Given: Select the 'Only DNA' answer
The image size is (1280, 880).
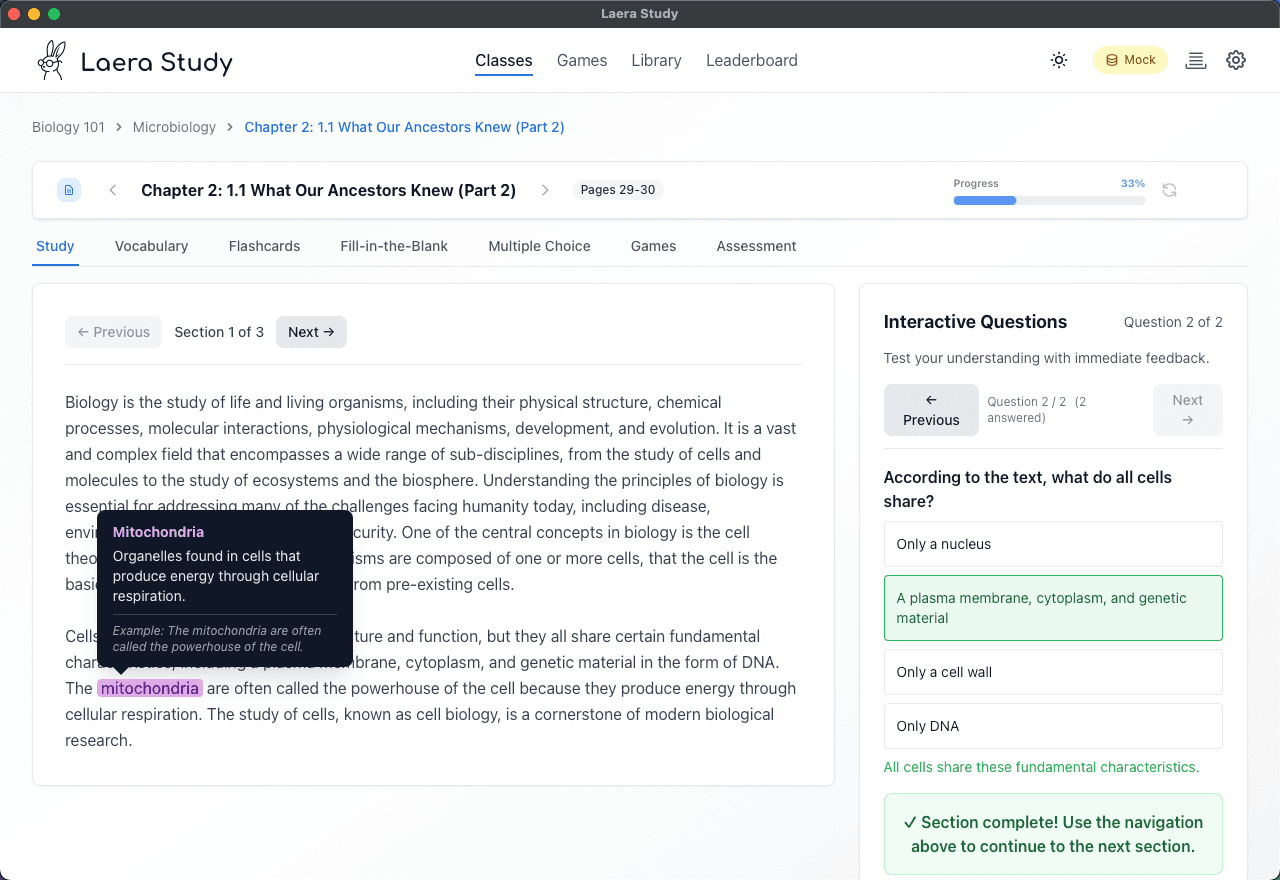Looking at the screenshot, I should pyautogui.click(x=1052, y=726).
